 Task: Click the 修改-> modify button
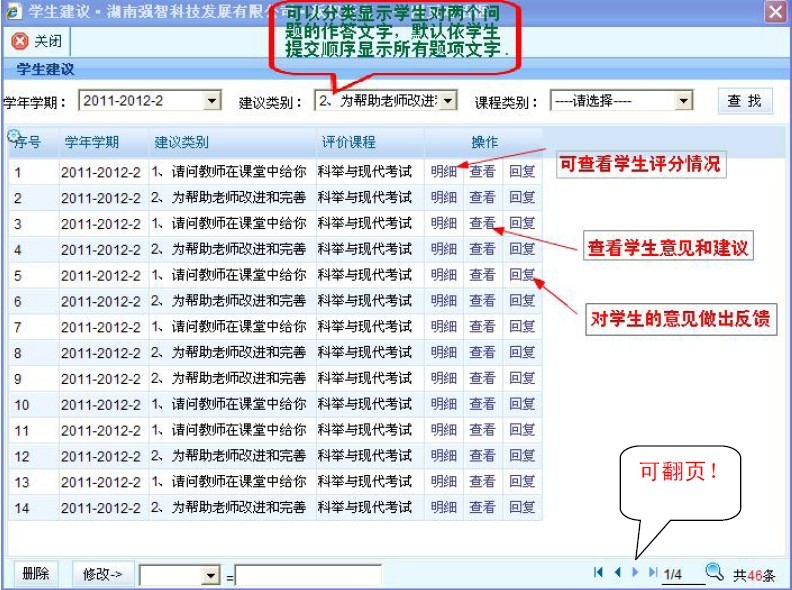click(102, 574)
